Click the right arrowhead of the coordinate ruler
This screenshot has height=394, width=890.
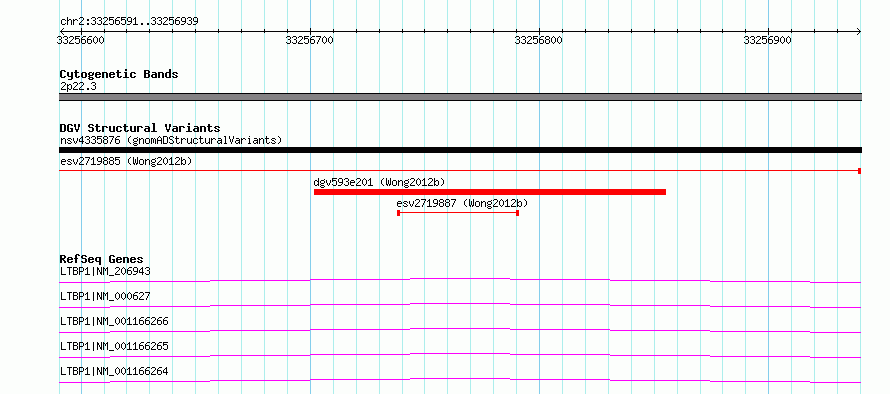(859, 31)
